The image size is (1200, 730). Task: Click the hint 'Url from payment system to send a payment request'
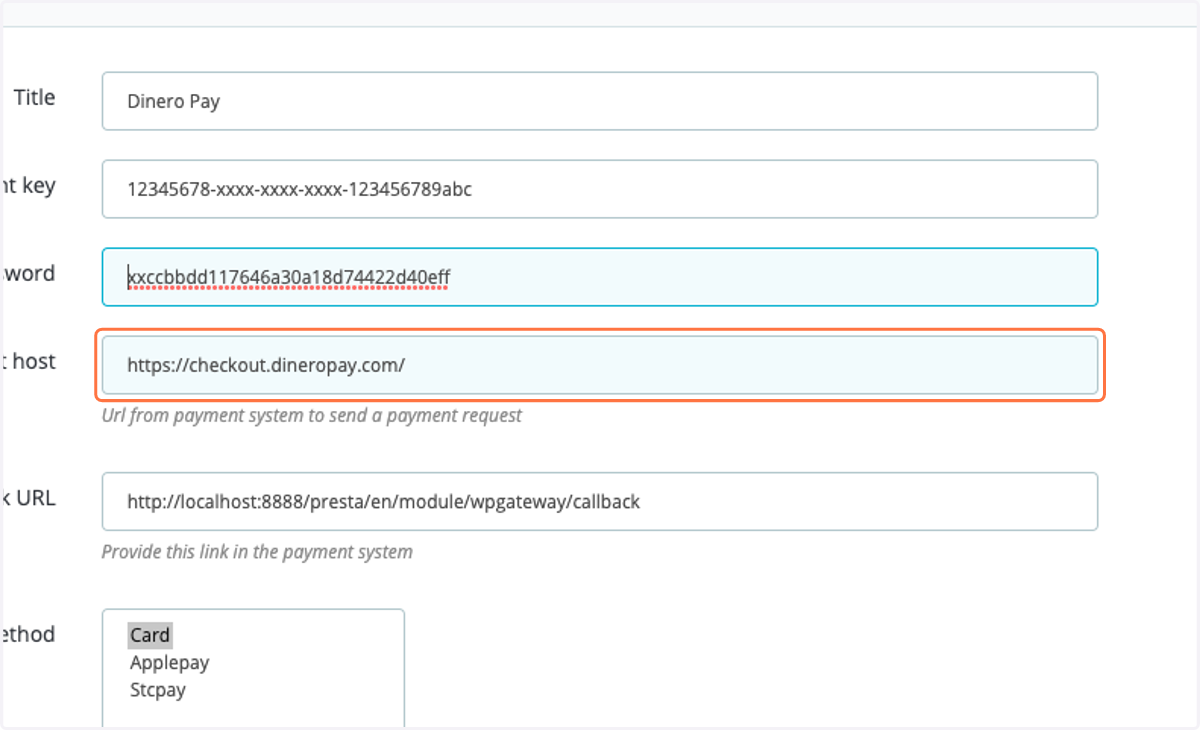[312, 415]
